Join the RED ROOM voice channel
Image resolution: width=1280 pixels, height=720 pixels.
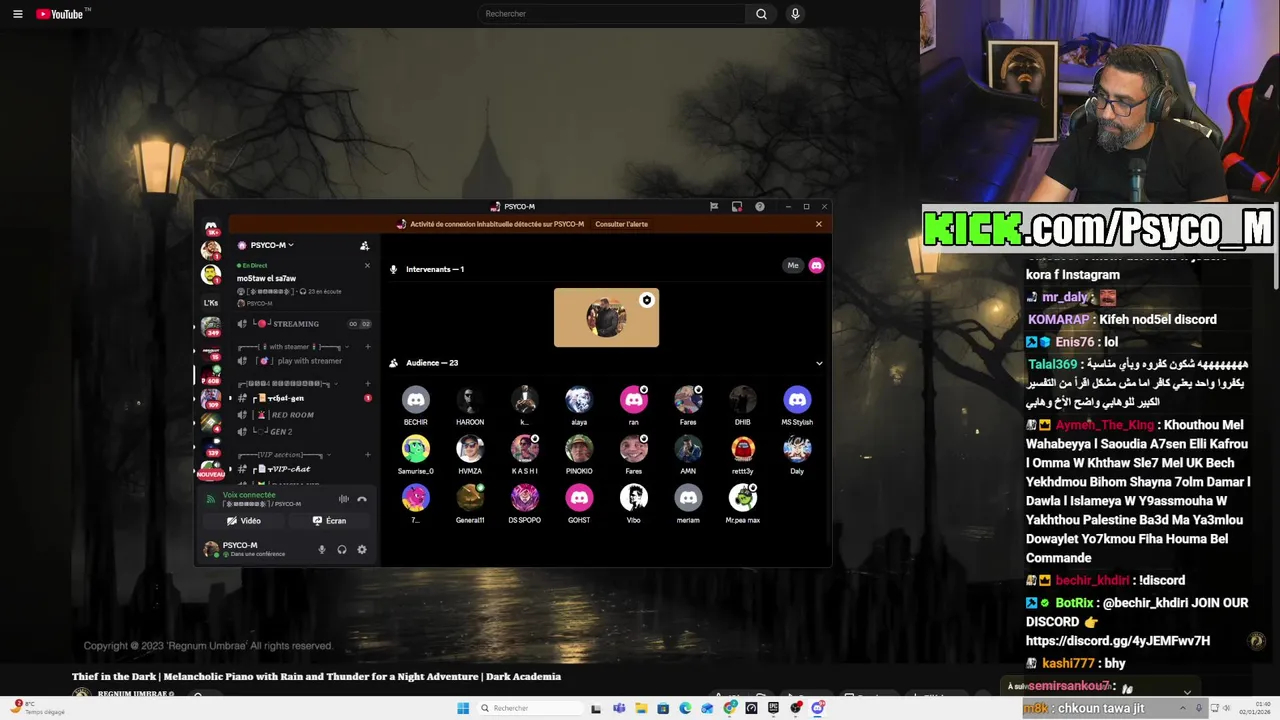coord(304,415)
